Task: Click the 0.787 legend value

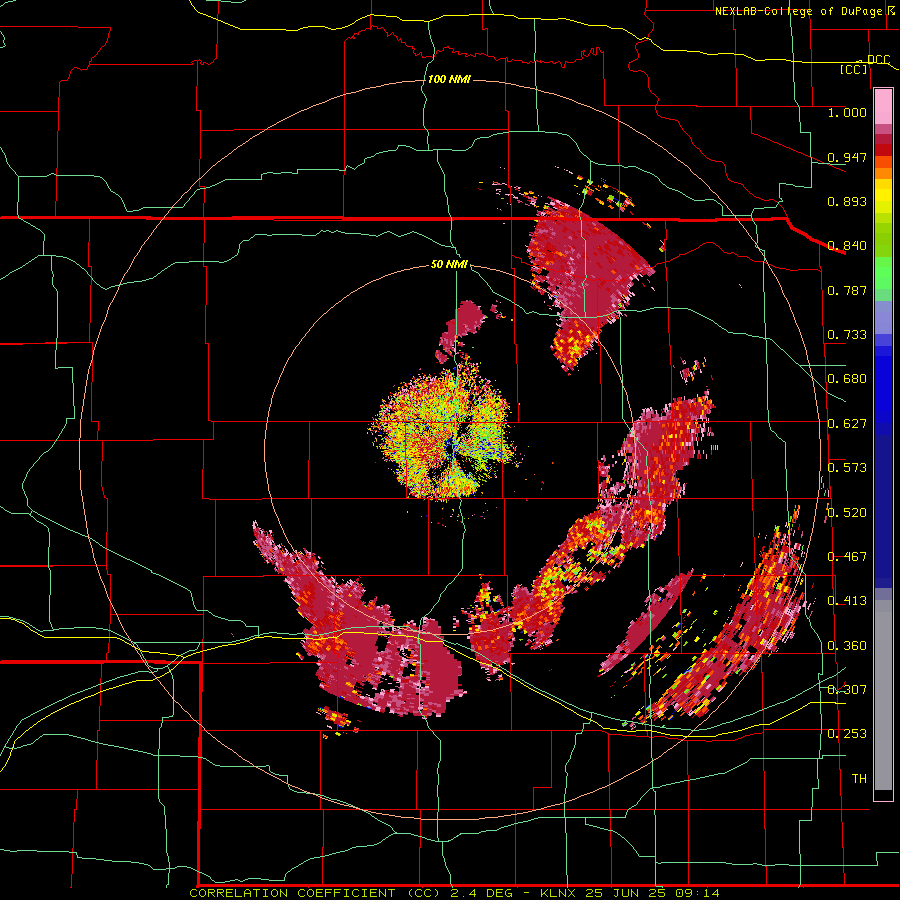Action: point(847,290)
